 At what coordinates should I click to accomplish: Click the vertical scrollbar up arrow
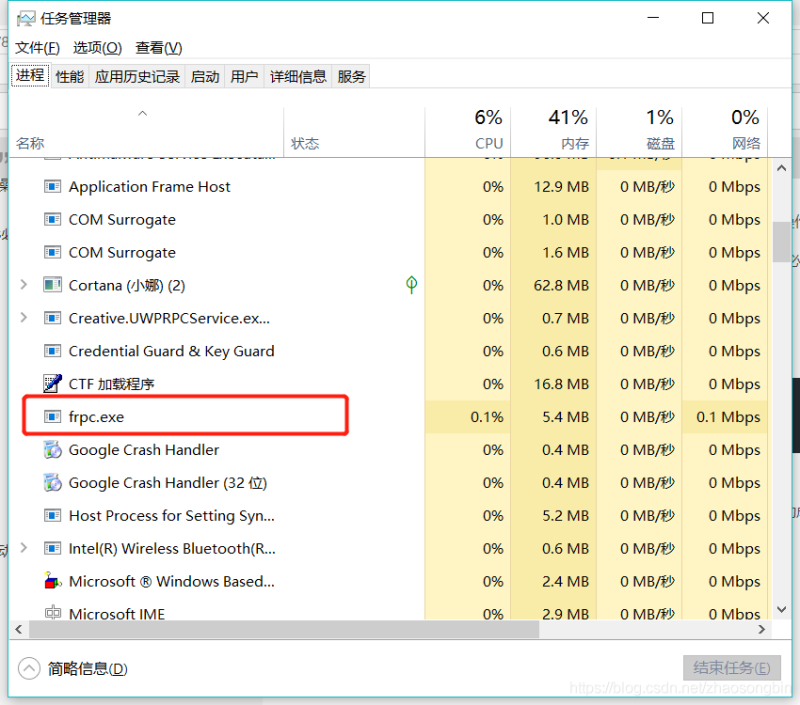(x=781, y=168)
